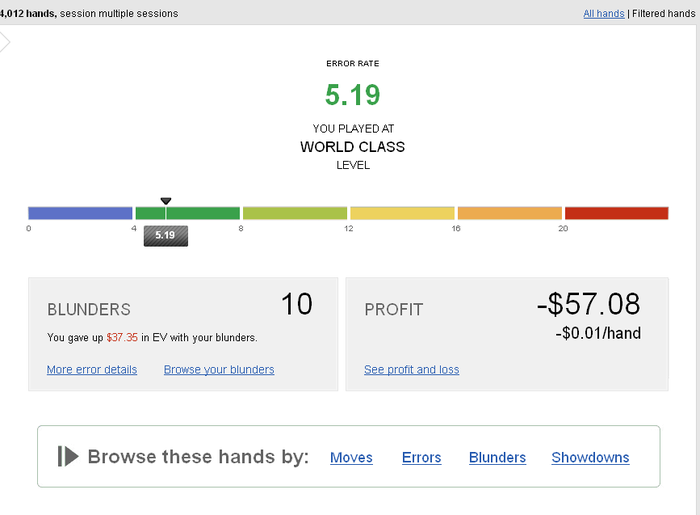
Task: Click the orange segment of the error scale
Action: pyautogui.click(x=509, y=213)
